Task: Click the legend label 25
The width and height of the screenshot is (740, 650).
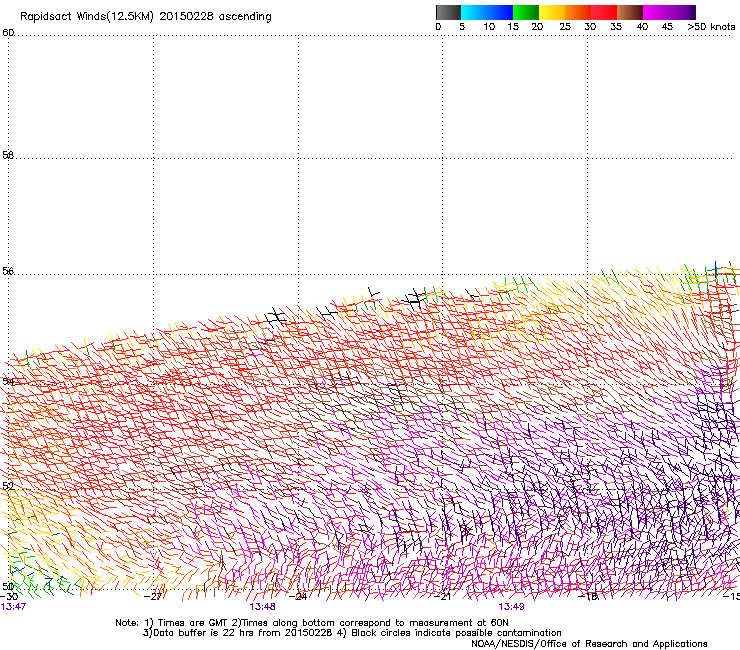Action: coord(565,27)
